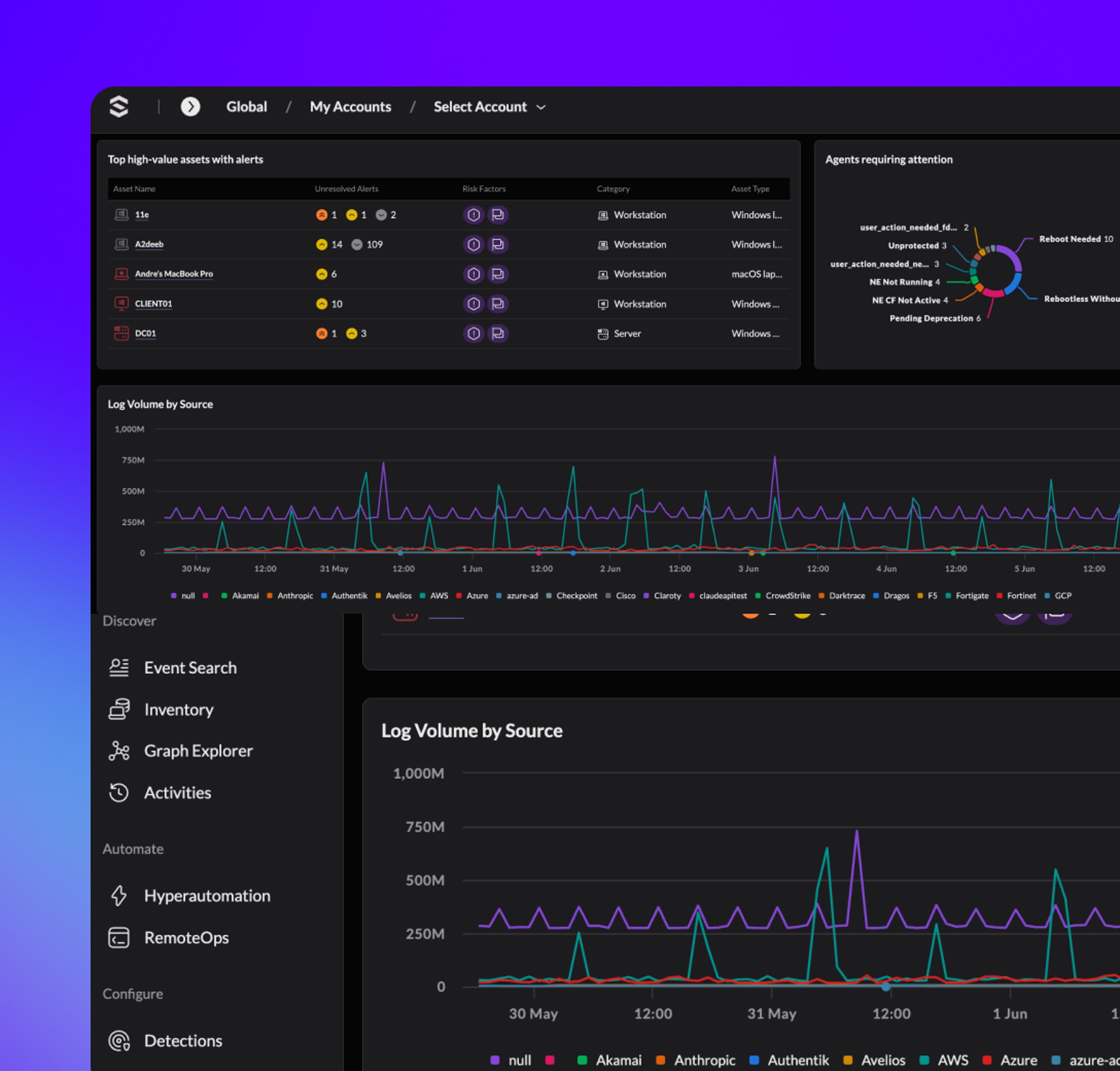Click the Workstation category icon in the A2deeb row
This screenshot has width=1120, height=1071.
point(603,245)
